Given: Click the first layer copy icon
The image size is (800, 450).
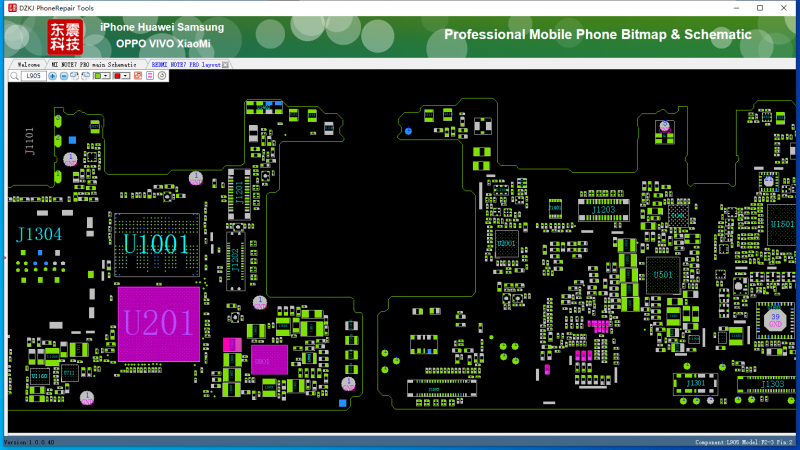Looking at the screenshot, I should coord(74,76).
